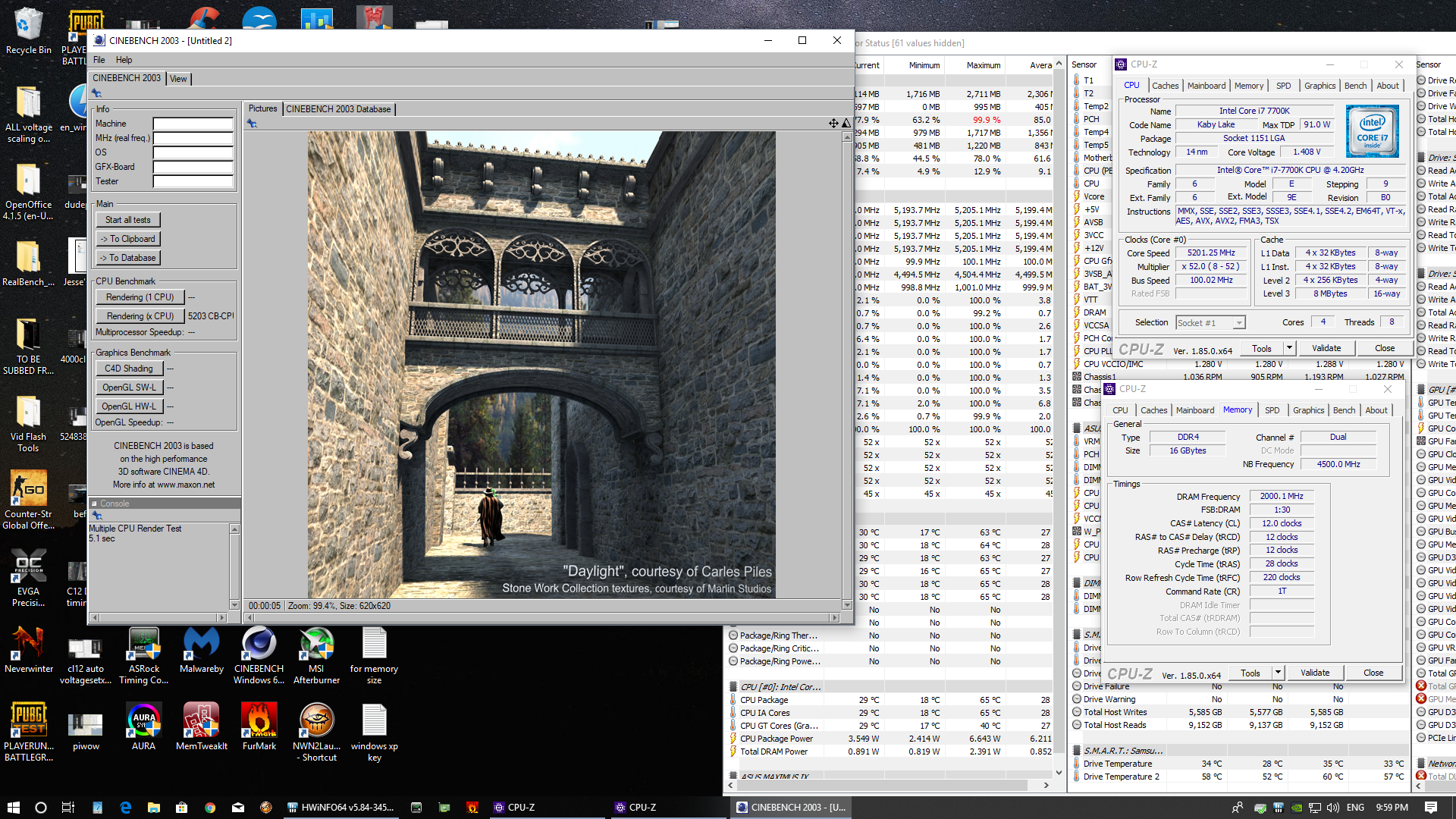Open Caches tab in the CPU-Z processor window
This screenshot has height=819, width=1456.
coord(1165,86)
